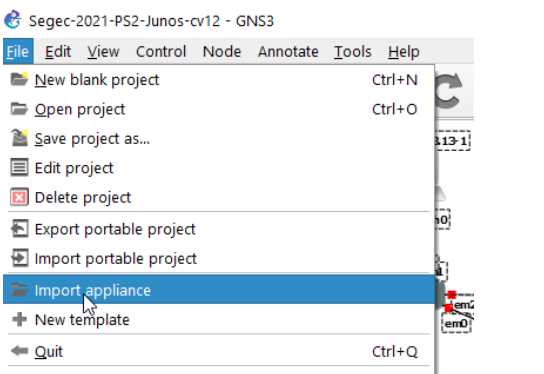Click the red Delete project icon
The height and width of the screenshot is (374, 544).
(x=19, y=197)
